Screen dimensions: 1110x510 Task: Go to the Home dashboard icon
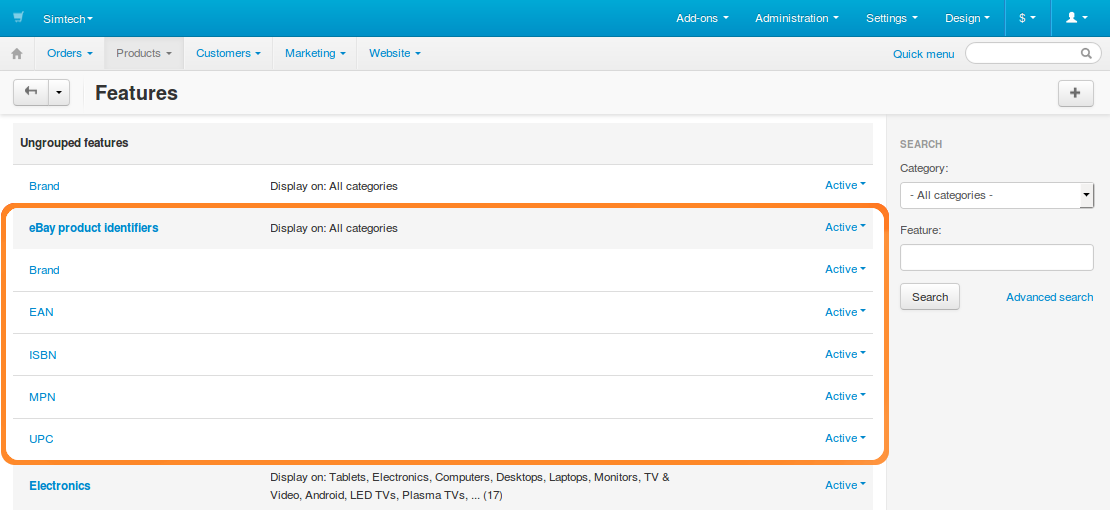click(x=17, y=53)
